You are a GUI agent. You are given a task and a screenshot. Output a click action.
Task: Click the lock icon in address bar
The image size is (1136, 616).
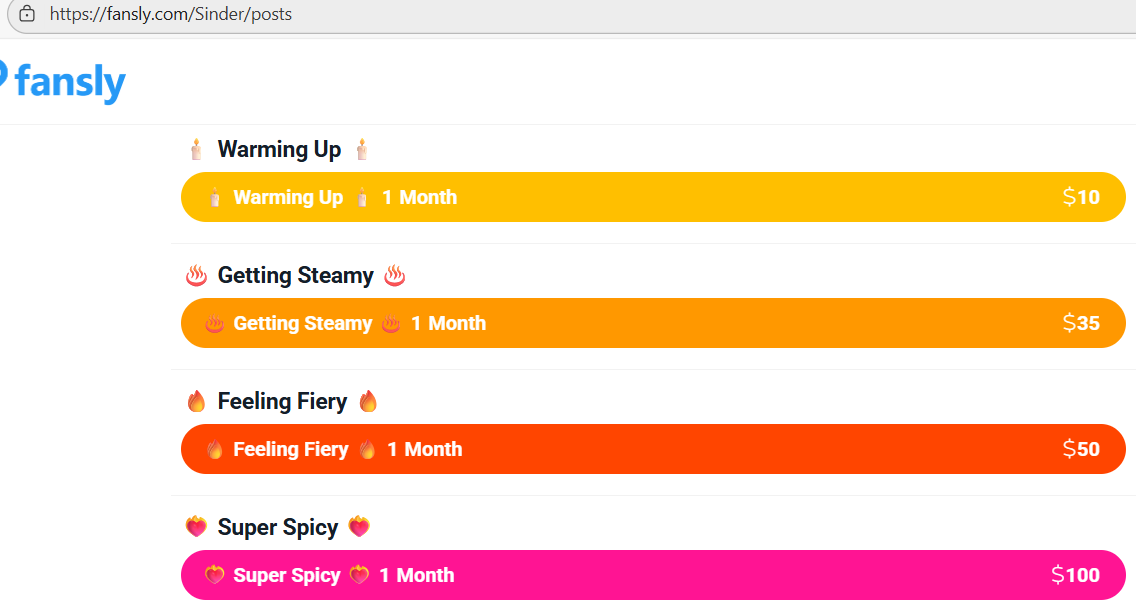27,14
